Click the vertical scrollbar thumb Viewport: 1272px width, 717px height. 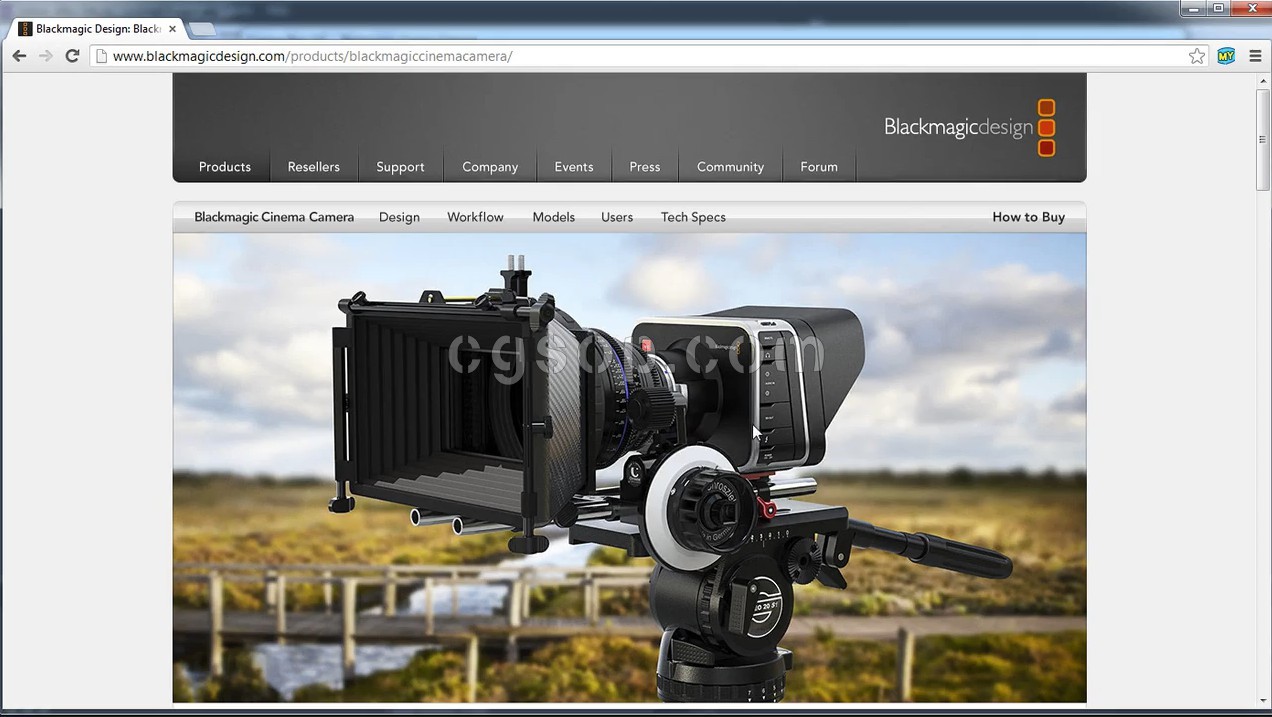click(x=1263, y=139)
